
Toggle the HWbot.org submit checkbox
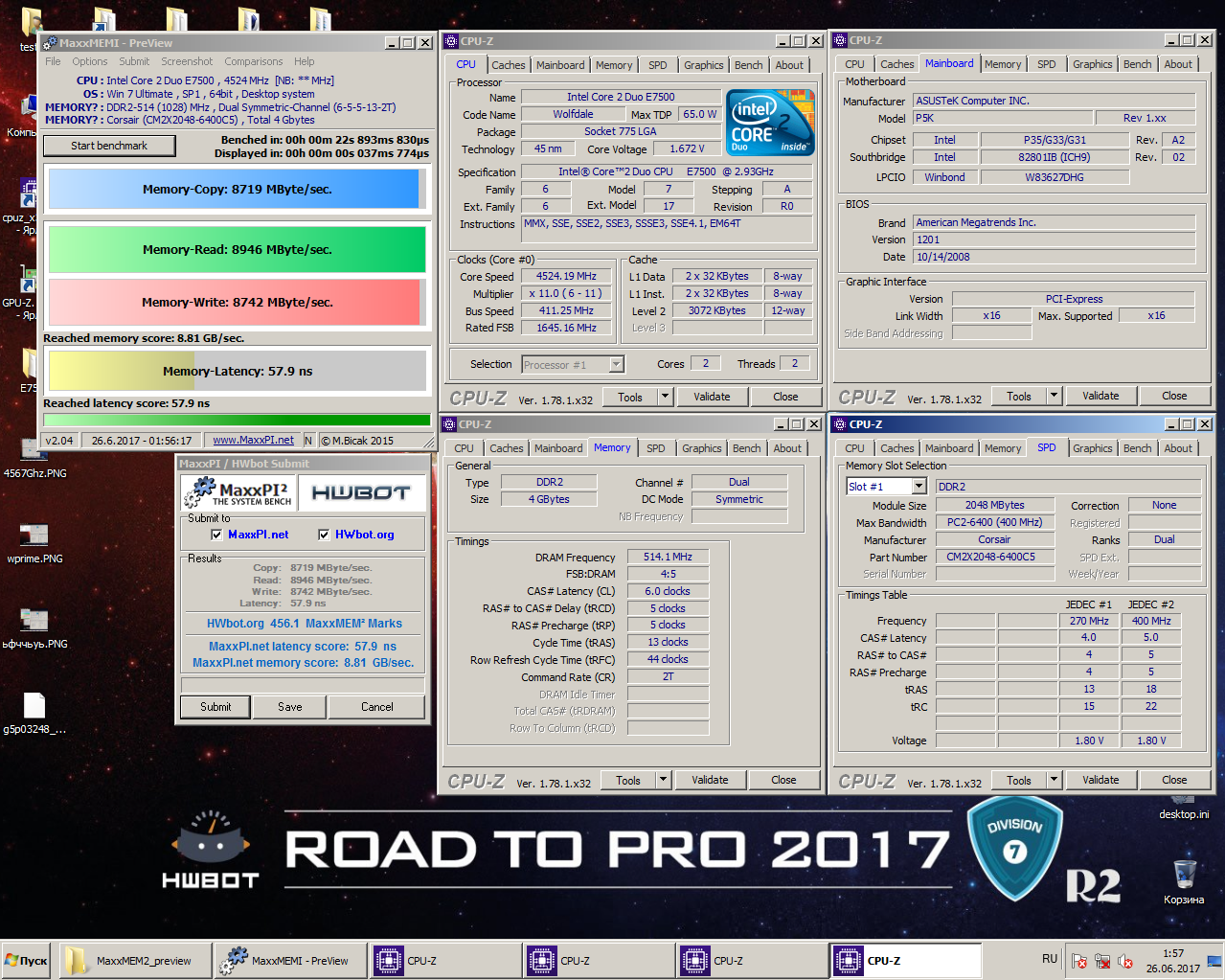(x=324, y=535)
